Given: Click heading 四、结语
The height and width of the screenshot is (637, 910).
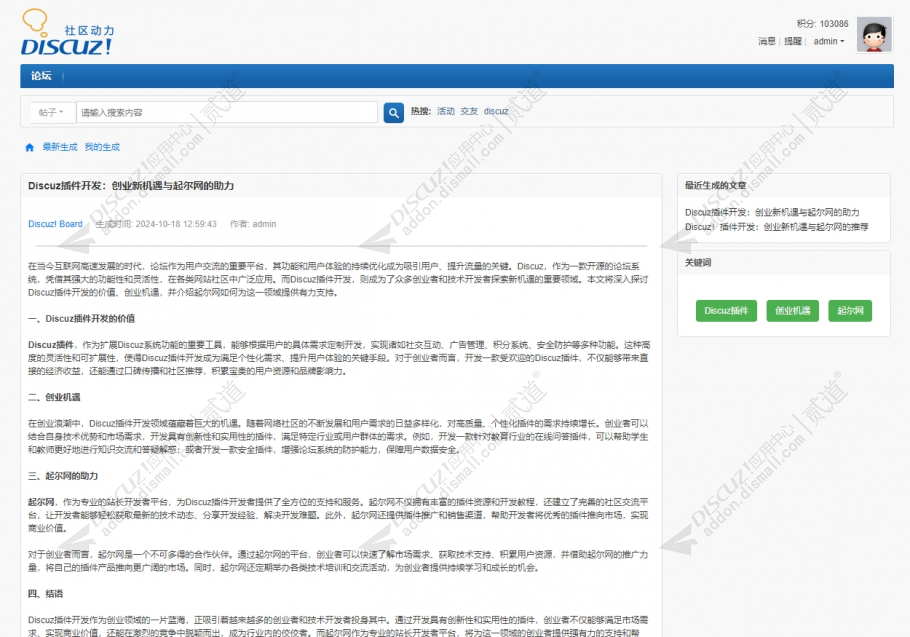Looking at the screenshot, I should [x=45, y=594].
